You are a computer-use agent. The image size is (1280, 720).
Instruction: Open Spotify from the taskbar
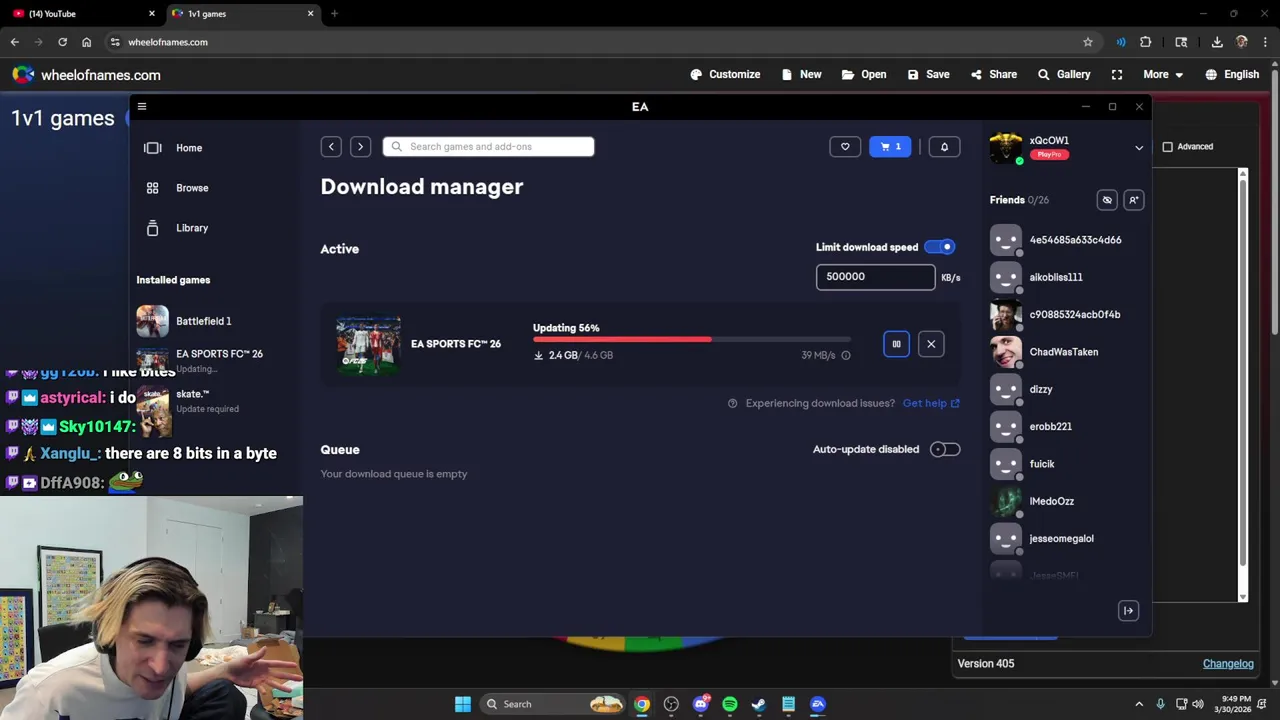(730, 704)
